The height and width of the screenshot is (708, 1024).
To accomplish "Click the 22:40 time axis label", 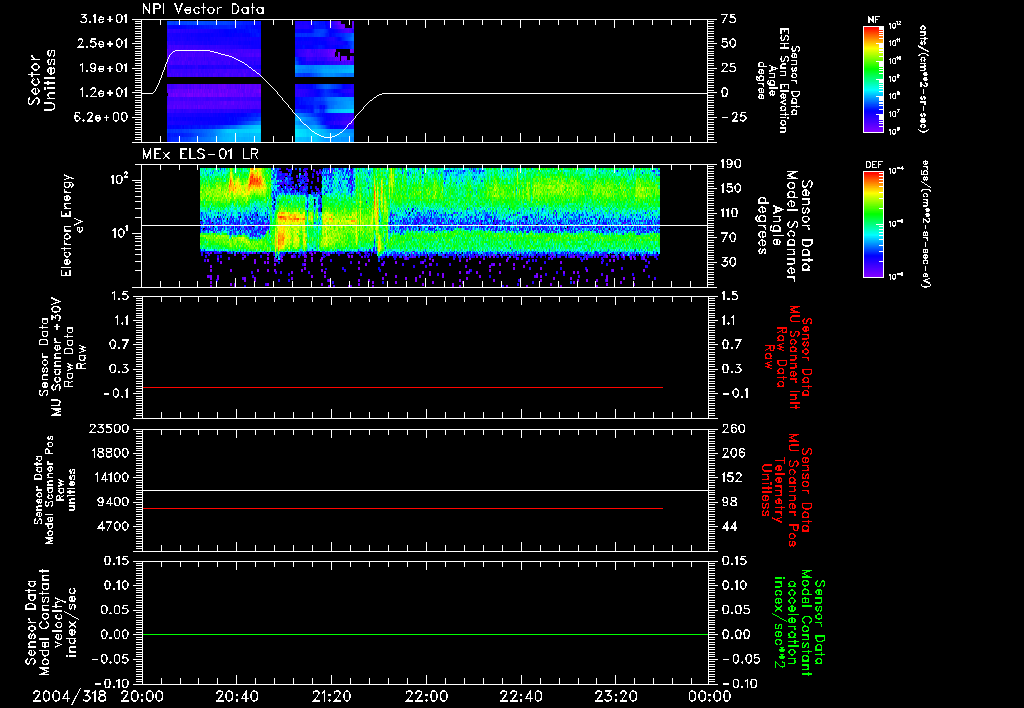I will point(520,696).
